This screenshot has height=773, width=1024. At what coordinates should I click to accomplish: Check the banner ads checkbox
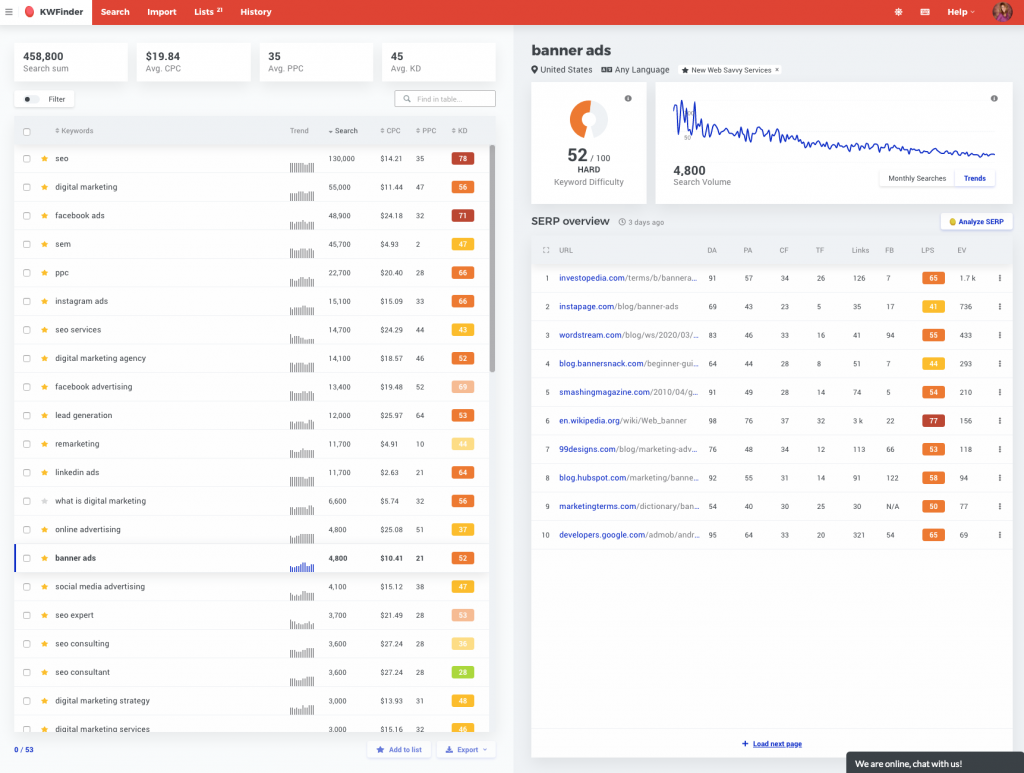point(27,558)
